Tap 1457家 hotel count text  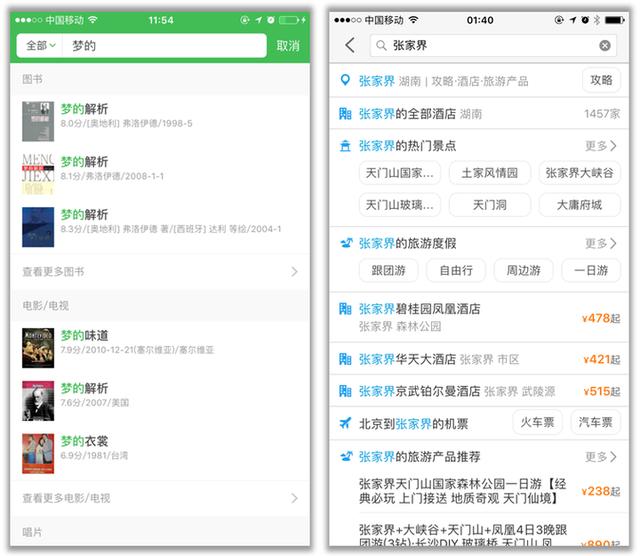pos(602,113)
